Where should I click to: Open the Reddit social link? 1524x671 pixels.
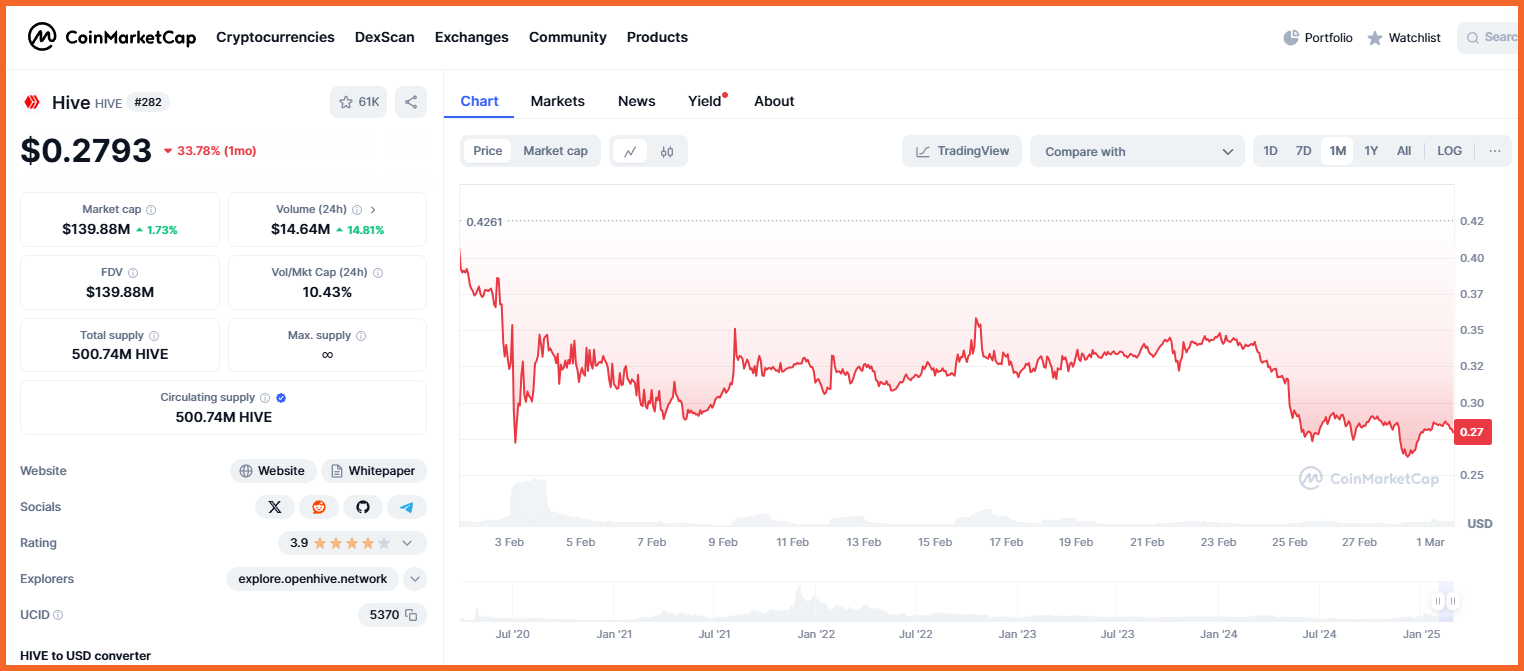pos(319,507)
